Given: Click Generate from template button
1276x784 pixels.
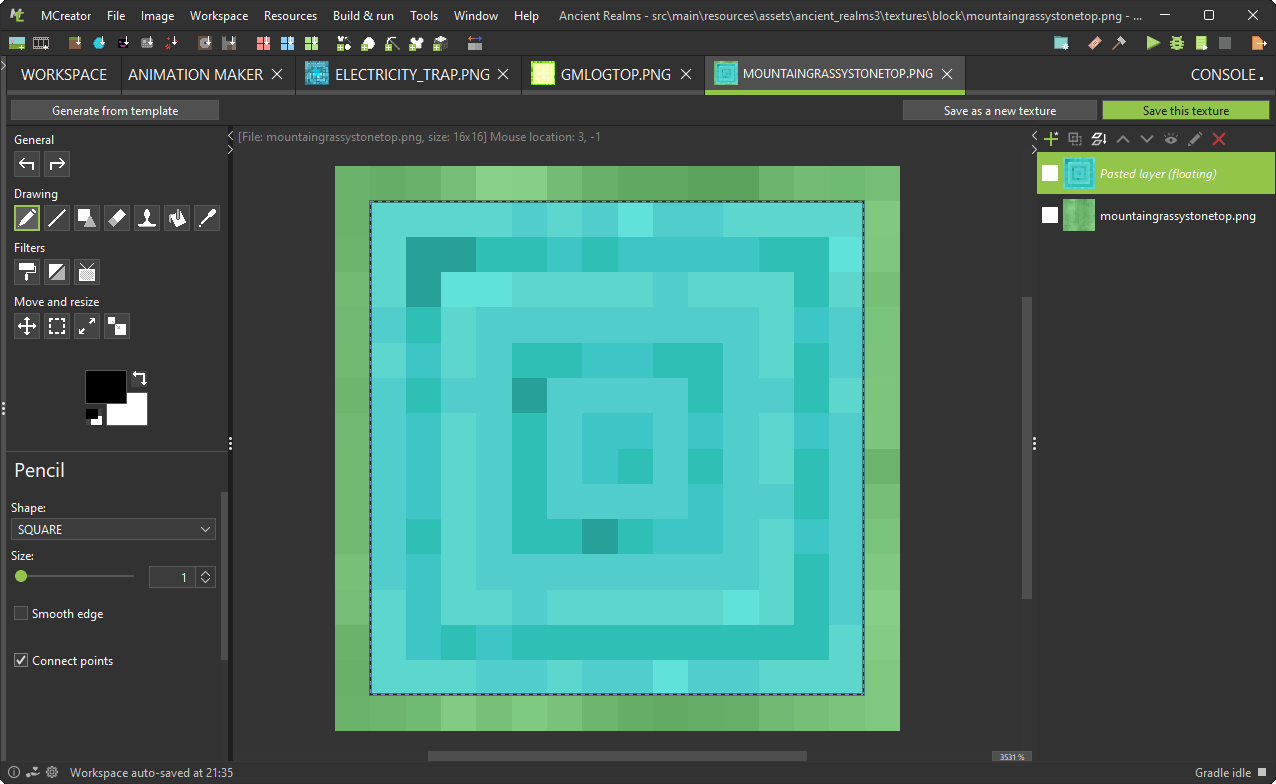Looking at the screenshot, I should [115, 111].
